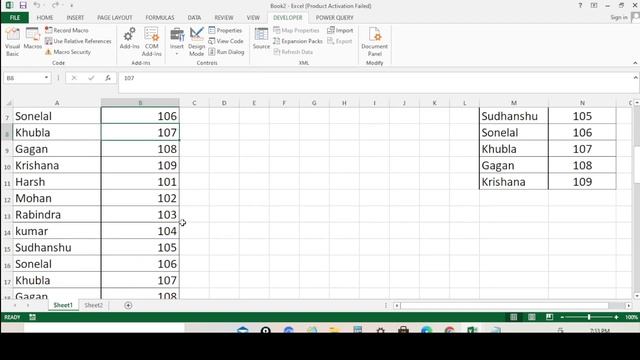The height and width of the screenshot is (360, 640).
Task: Click horizontal scrollbar right arrow
Action: 629,305
